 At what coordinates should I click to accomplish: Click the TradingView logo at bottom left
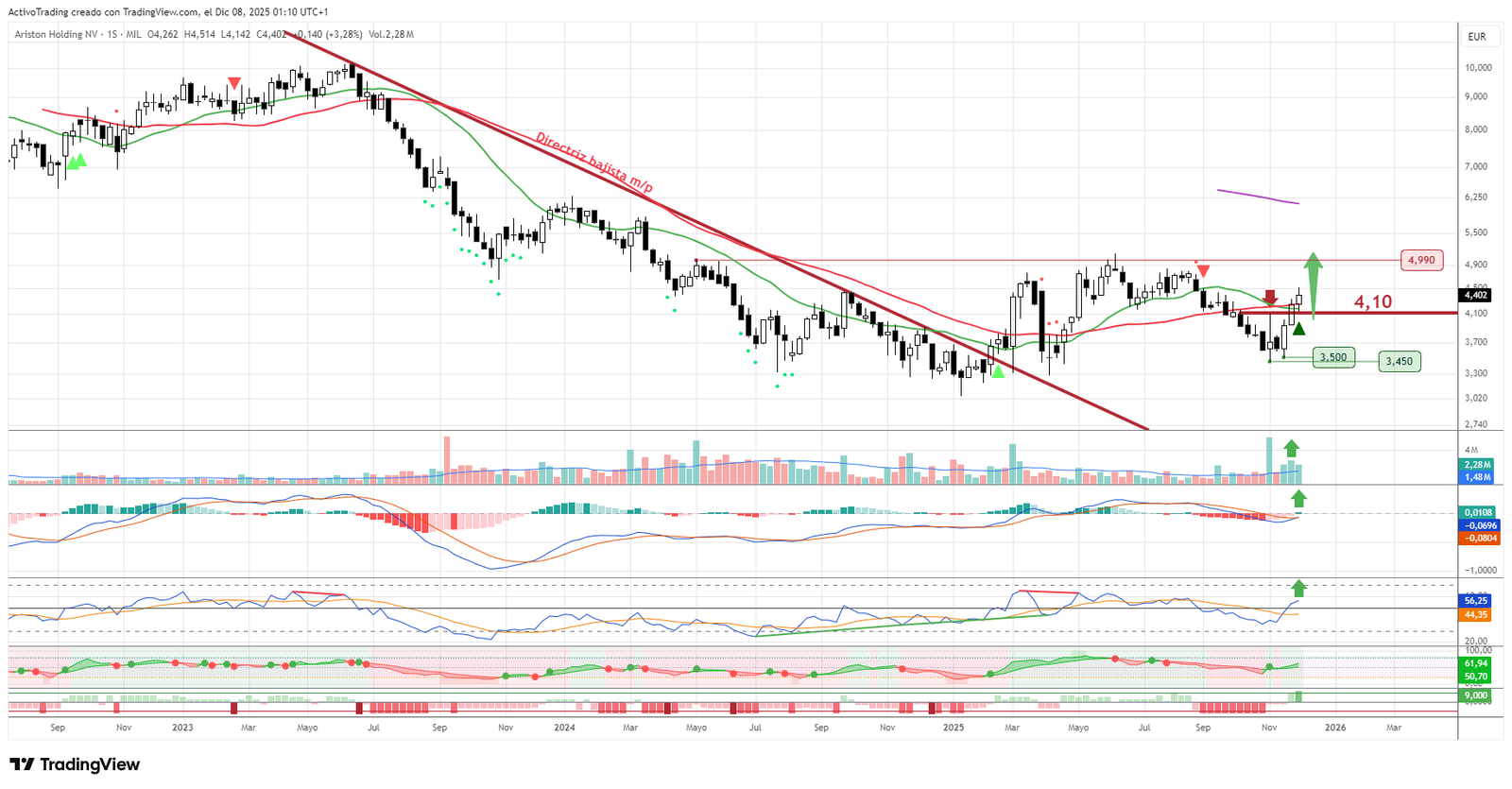(x=75, y=764)
